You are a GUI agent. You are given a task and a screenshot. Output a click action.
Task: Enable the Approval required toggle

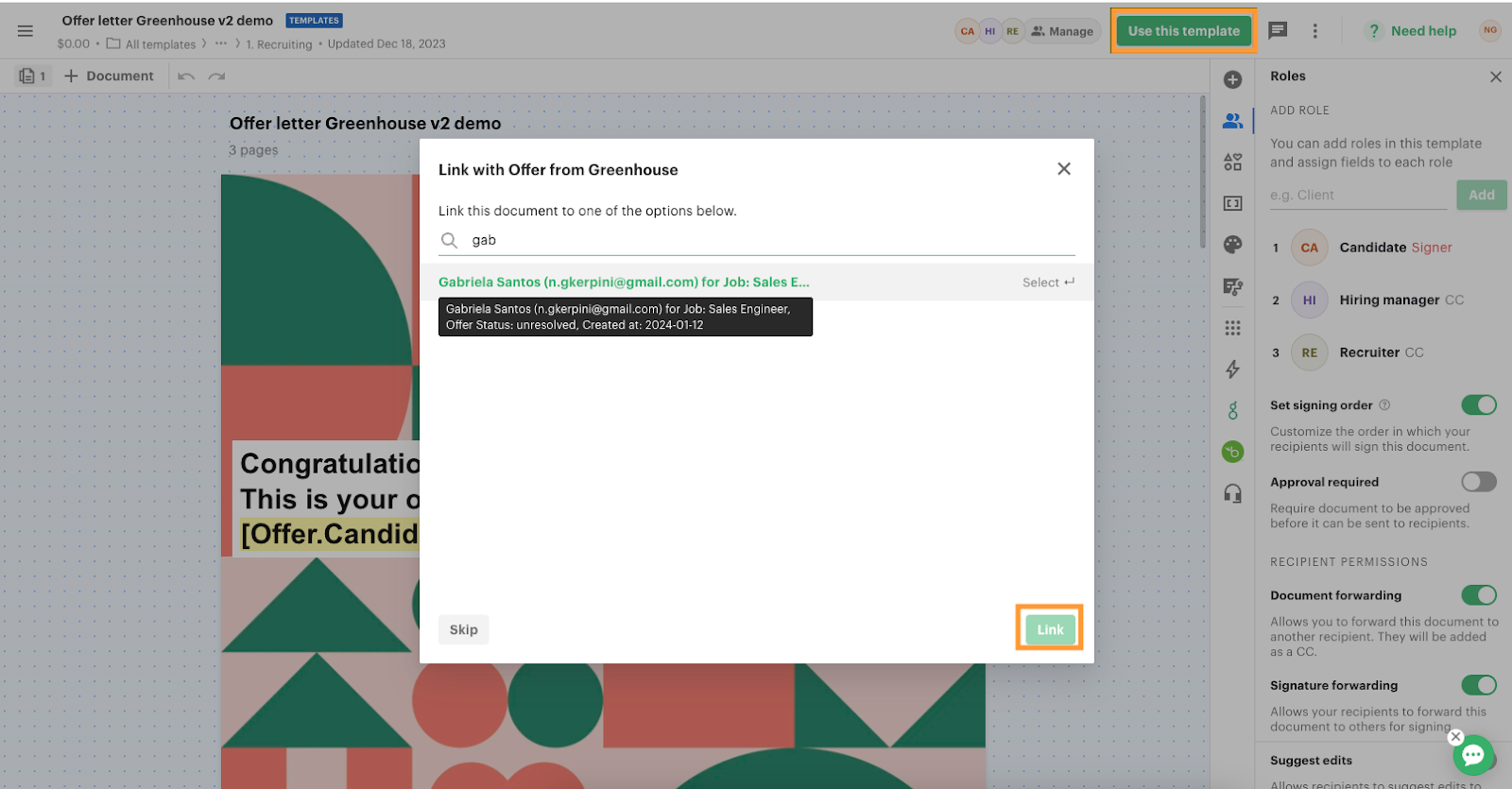click(1478, 482)
